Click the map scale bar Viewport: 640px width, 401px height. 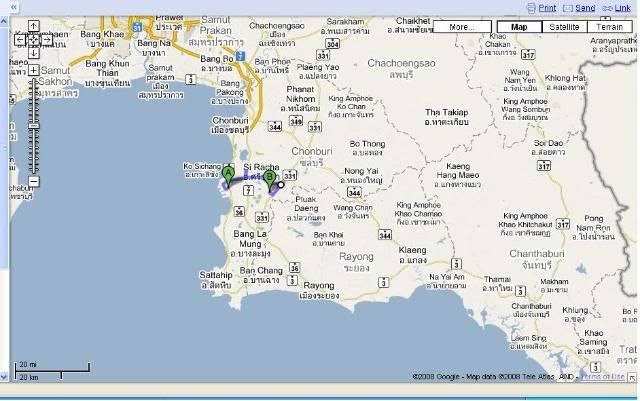tap(52, 371)
